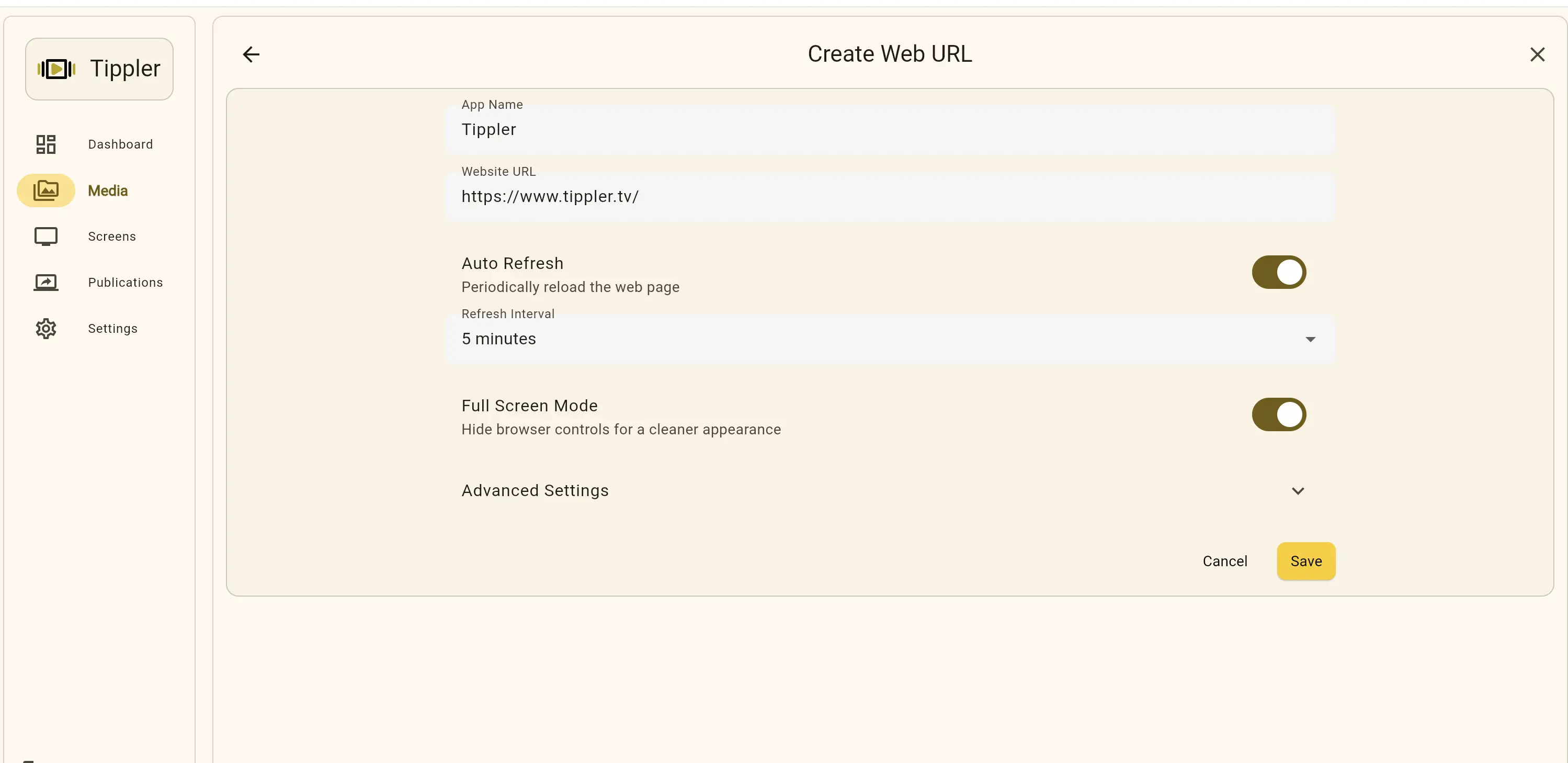Image resolution: width=1568 pixels, height=763 pixels.
Task: Click the Screens monitor icon
Action: [46, 236]
